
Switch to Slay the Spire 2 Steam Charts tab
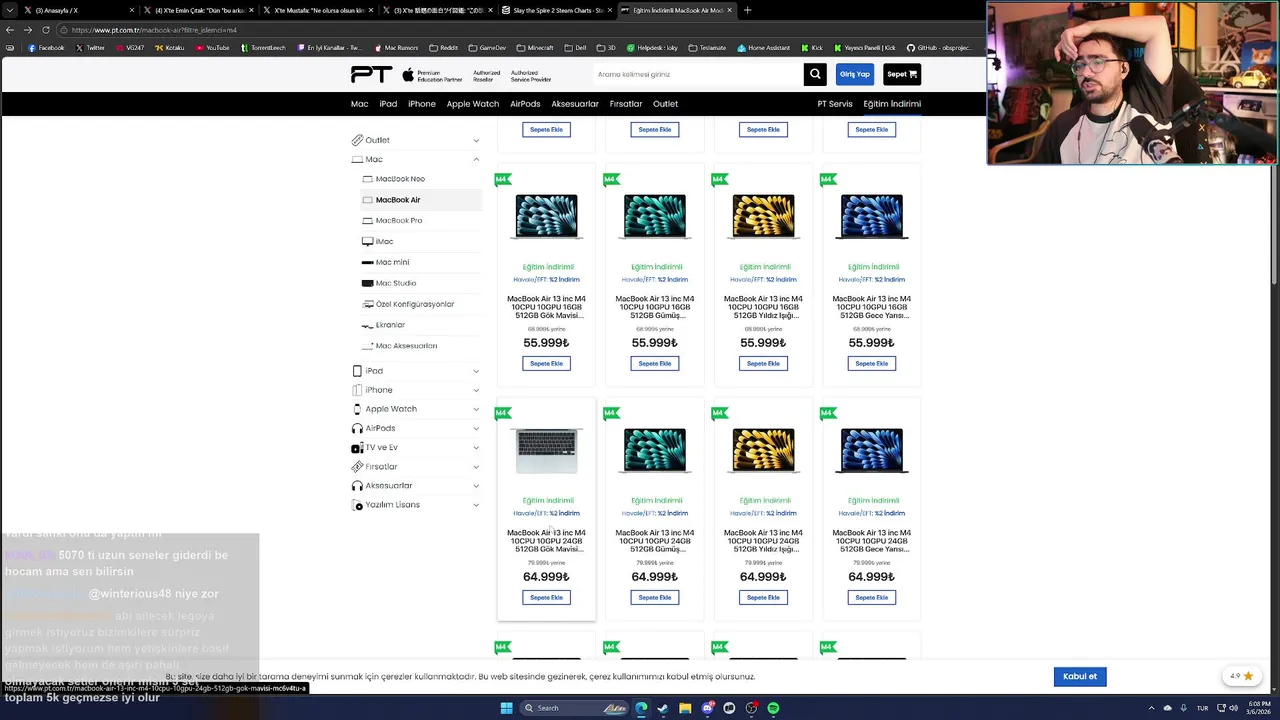(x=558, y=10)
